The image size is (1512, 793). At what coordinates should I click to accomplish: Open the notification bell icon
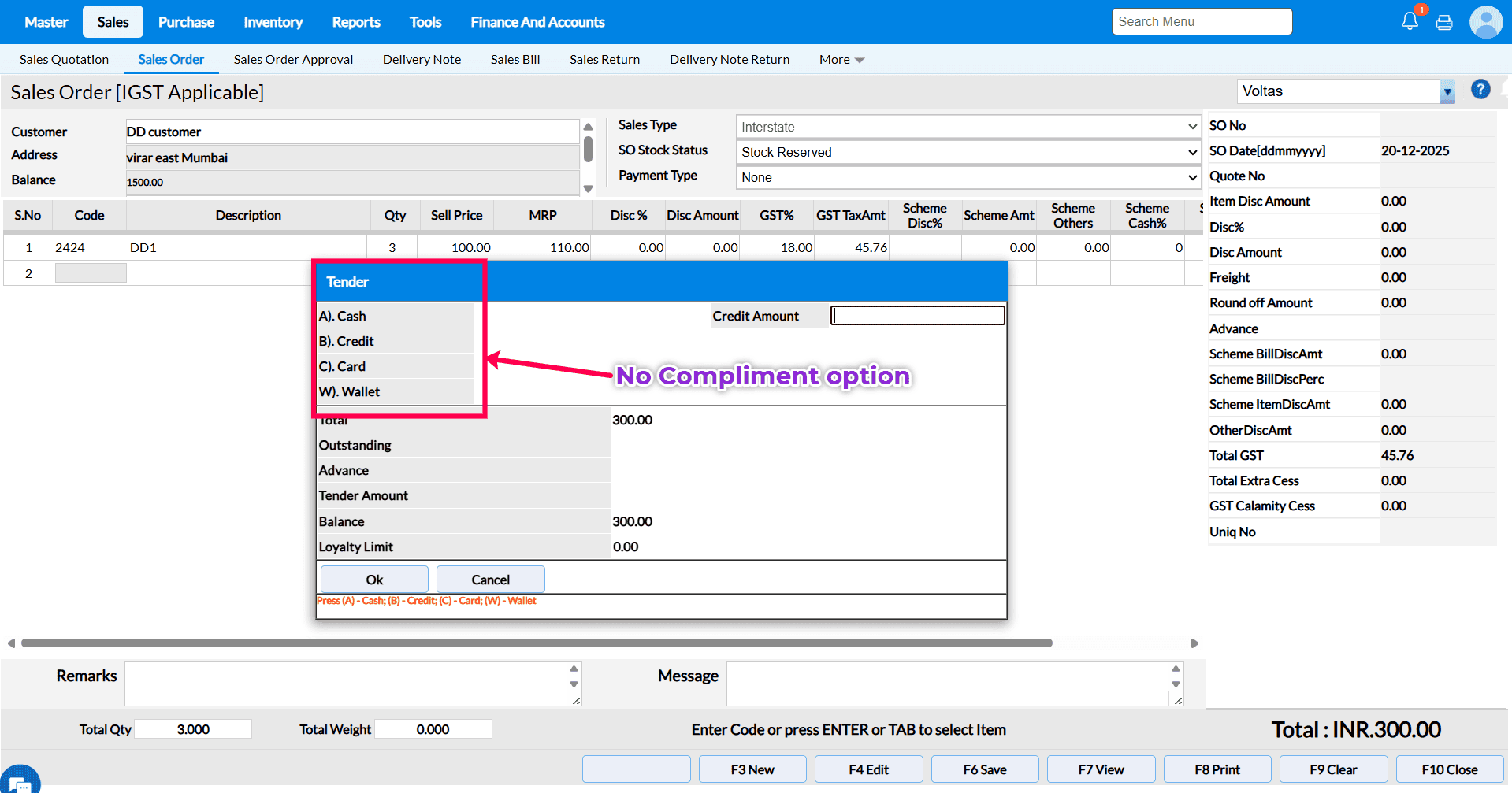1410,21
